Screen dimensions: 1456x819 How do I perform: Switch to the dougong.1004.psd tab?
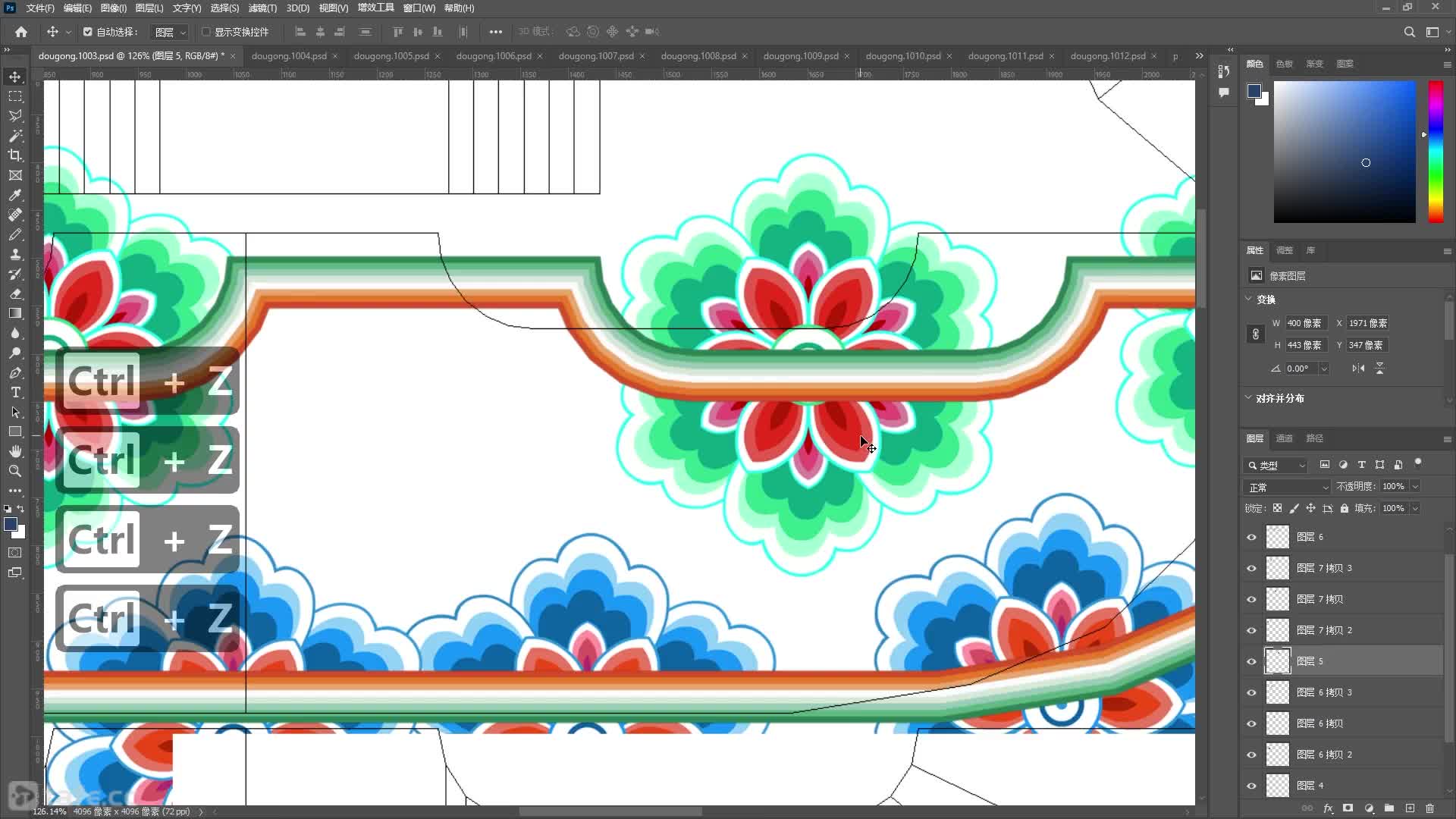289,56
